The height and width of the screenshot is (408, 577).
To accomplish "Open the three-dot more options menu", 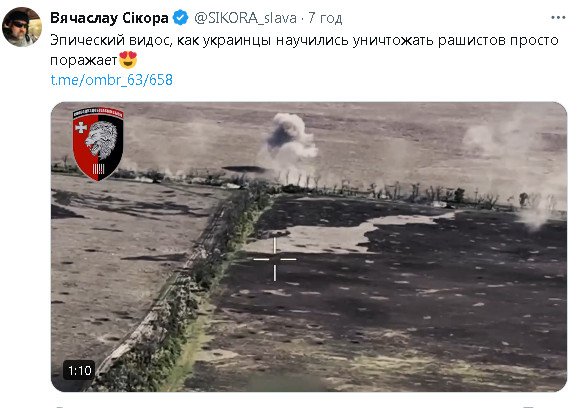I will tap(558, 18).
